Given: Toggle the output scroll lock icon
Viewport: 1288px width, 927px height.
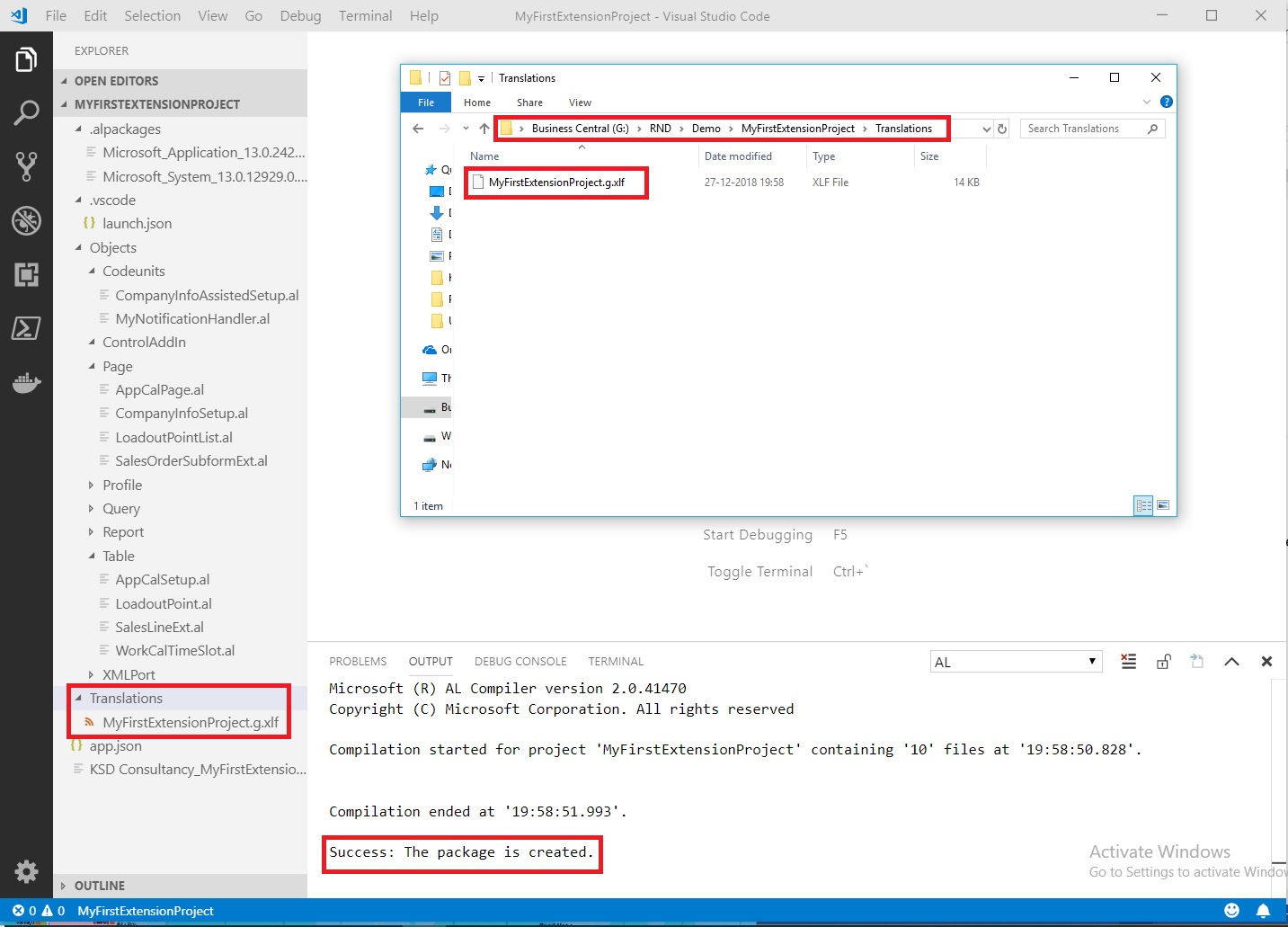Looking at the screenshot, I should pyautogui.click(x=1163, y=662).
